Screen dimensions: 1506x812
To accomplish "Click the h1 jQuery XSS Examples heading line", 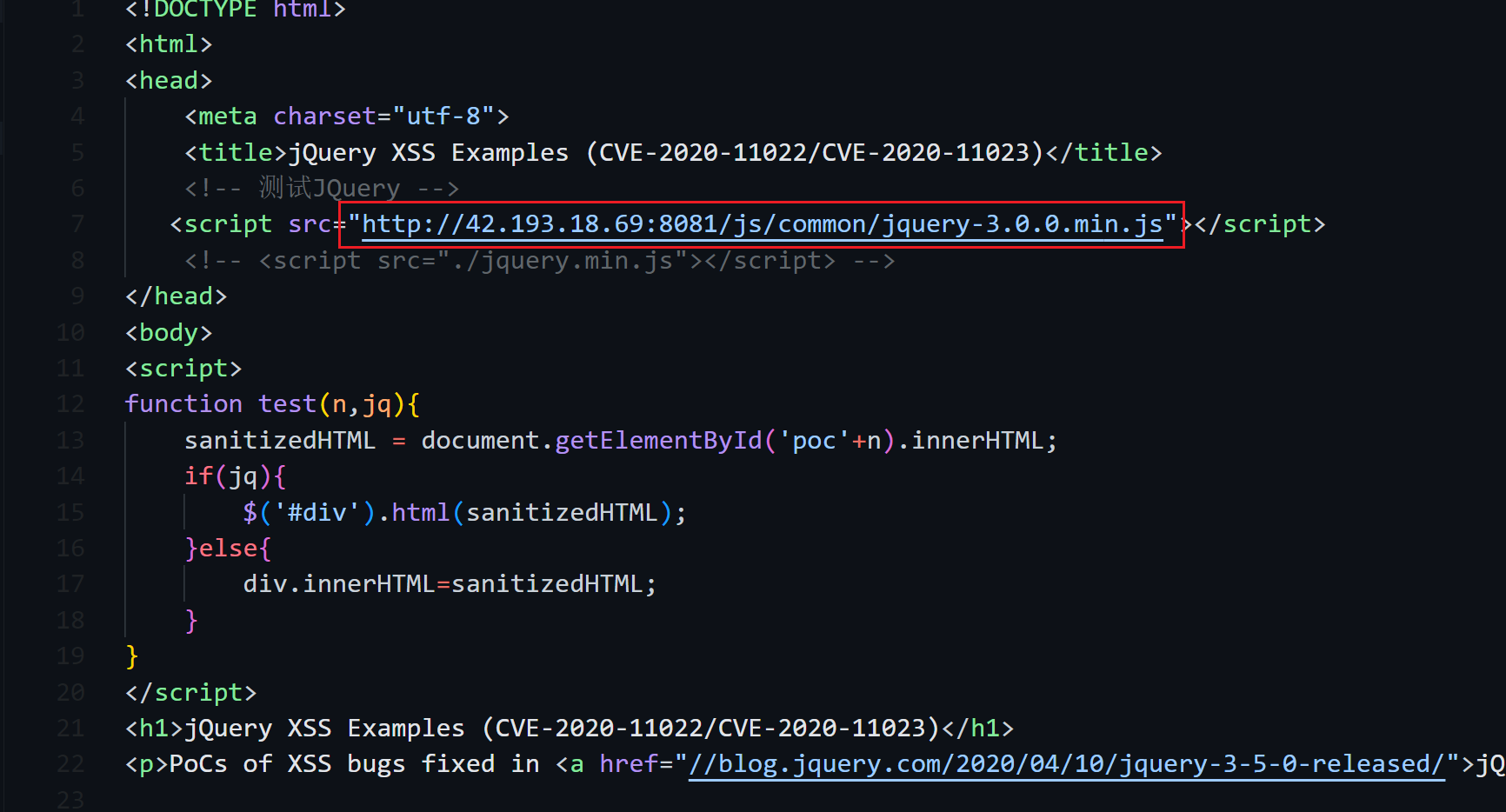I will click(570, 729).
